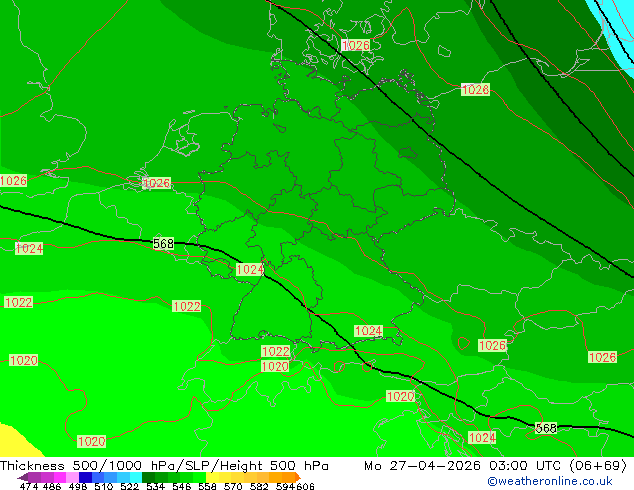The image size is (634, 490).
Task: Select the 558 legend value
Action: pos(207,486)
